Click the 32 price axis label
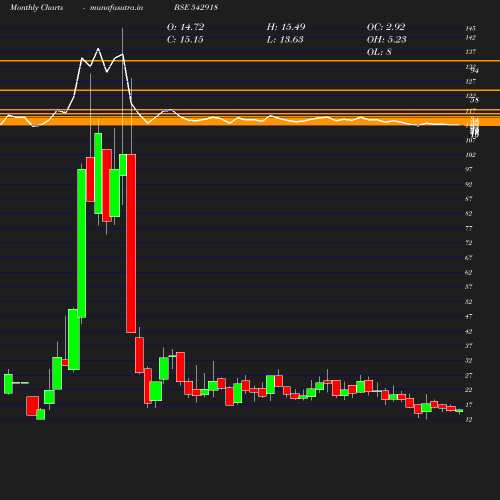 coord(469,360)
